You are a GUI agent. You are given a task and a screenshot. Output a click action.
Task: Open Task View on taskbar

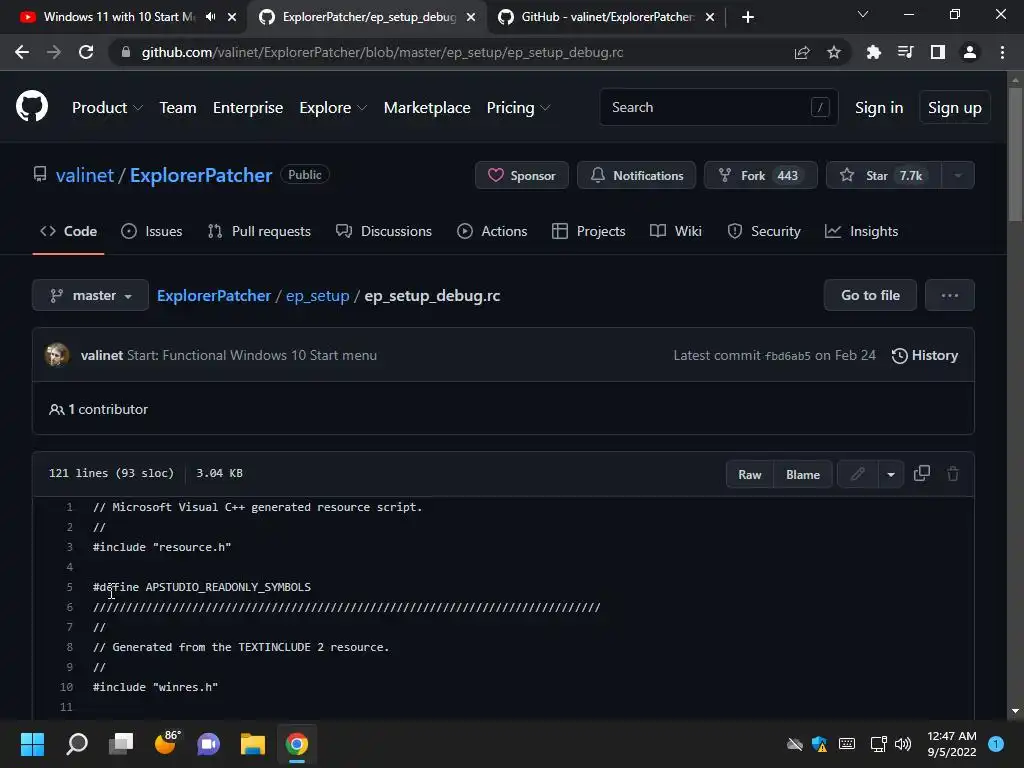121,744
